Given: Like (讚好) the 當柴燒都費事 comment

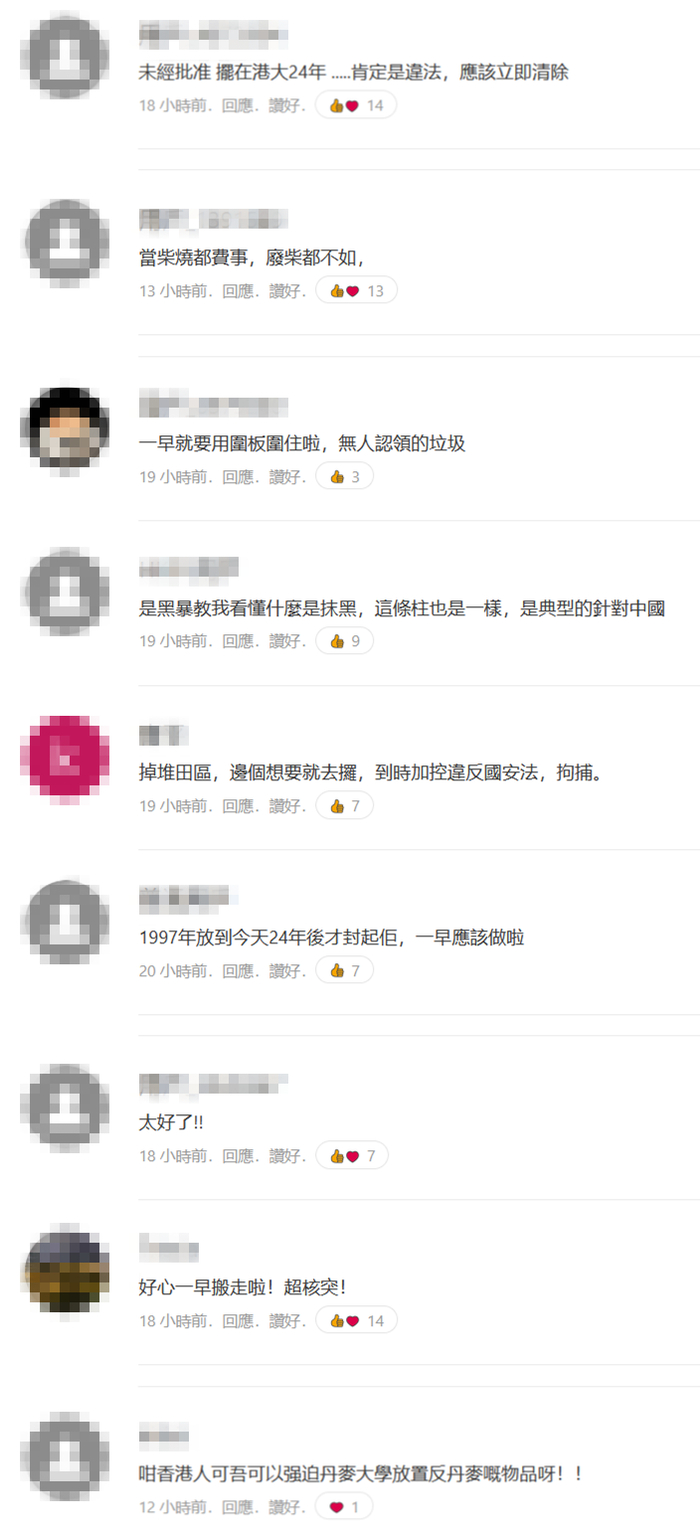Looking at the screenshot, I should 287,291.
